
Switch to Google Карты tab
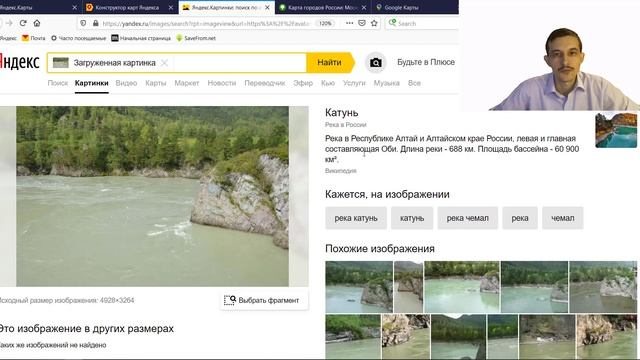pyautogui.click(x=402, y=7)
